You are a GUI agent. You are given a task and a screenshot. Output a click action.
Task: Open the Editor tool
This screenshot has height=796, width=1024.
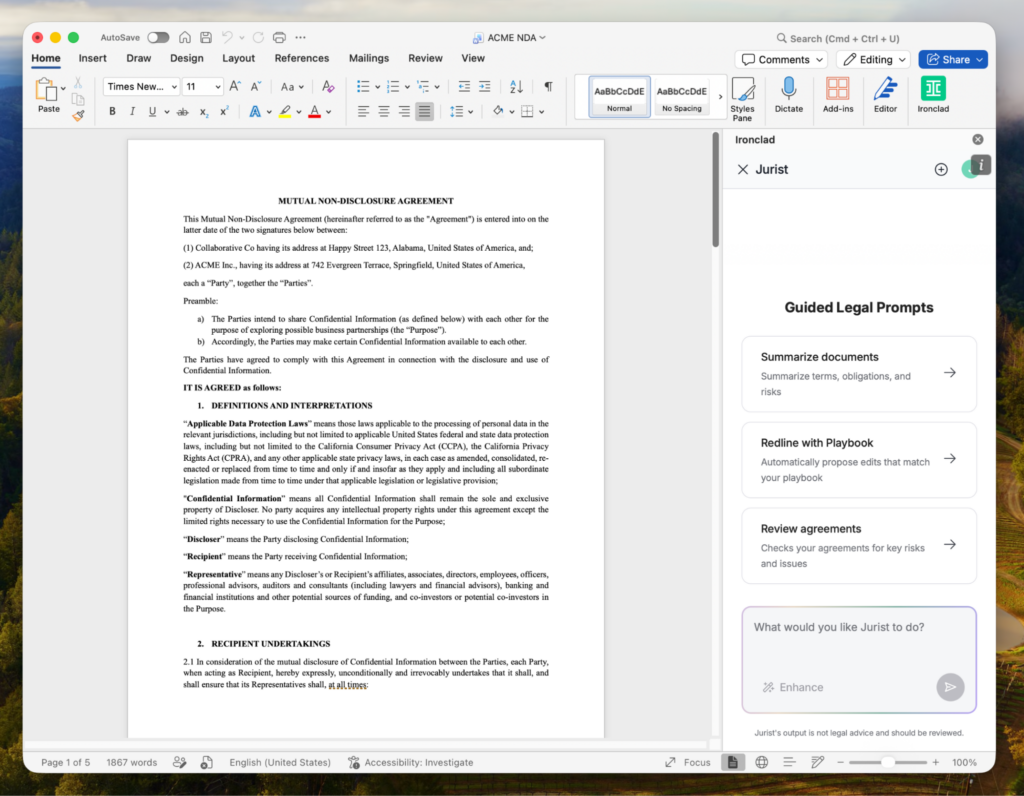point(886,95)
